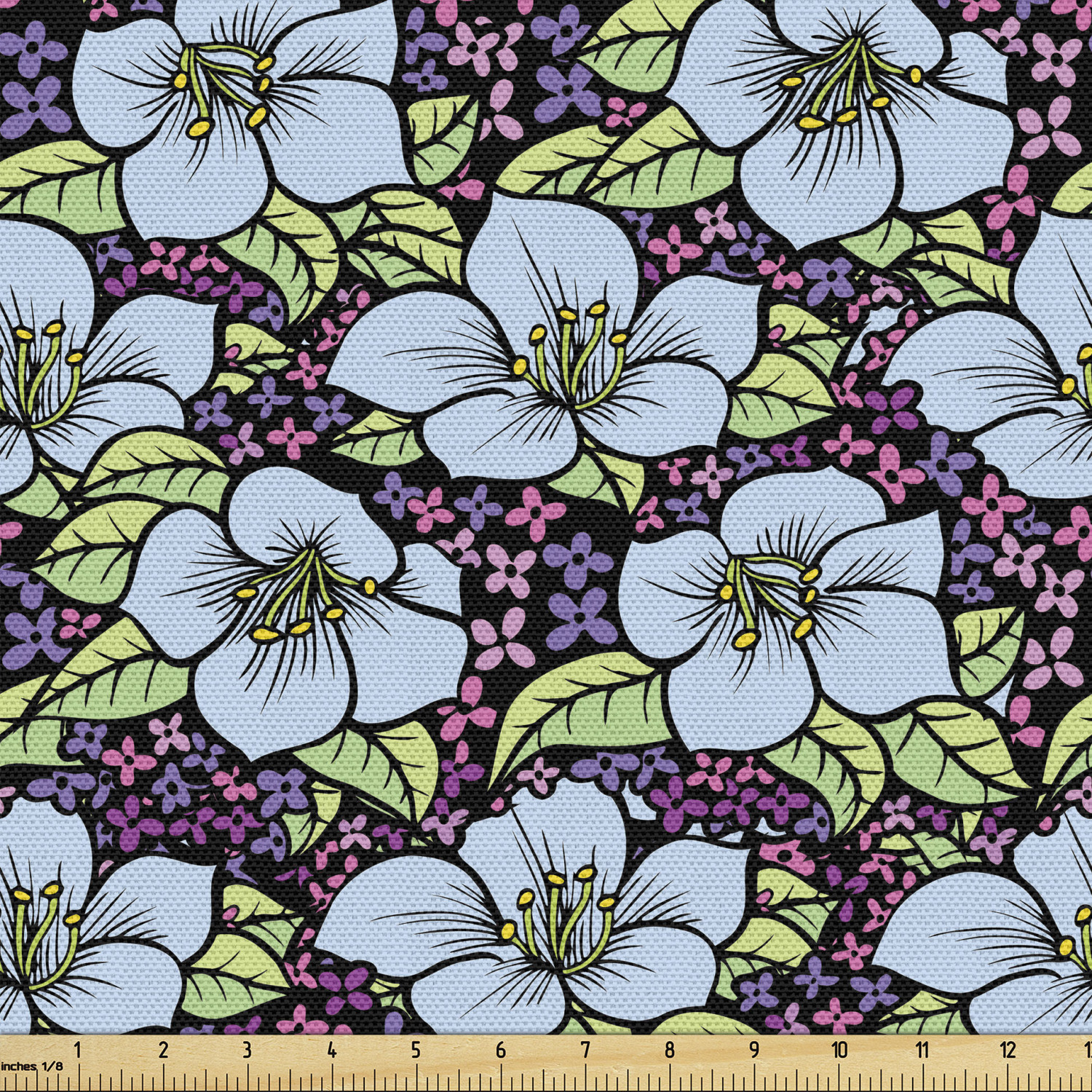Click the ruler number "3"
The height and width of the screenshot is (1092, 1092).
click(248, 1050)
